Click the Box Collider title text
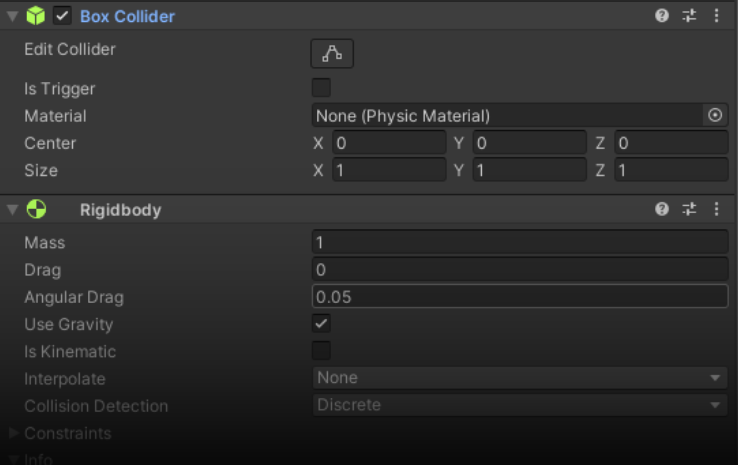Viewport: 738px width, 465px height. tap(128, 16)
